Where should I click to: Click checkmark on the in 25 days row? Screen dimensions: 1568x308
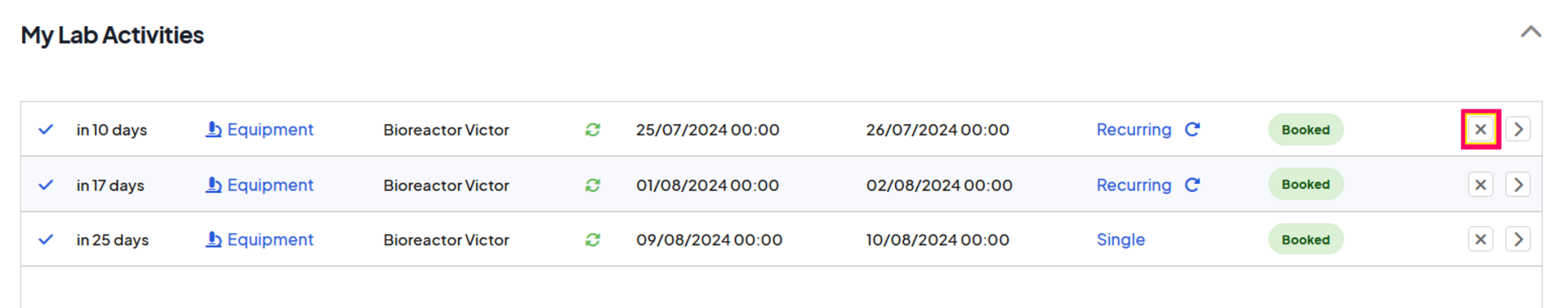point(46,239)
